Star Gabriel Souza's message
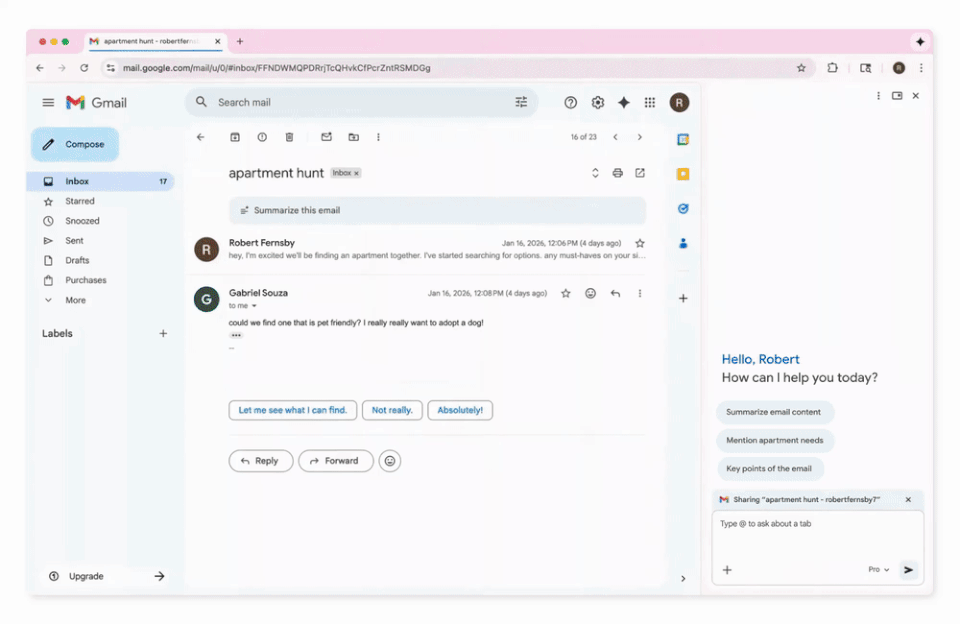Viewport: 960px width, 624px height. (565, 293)
